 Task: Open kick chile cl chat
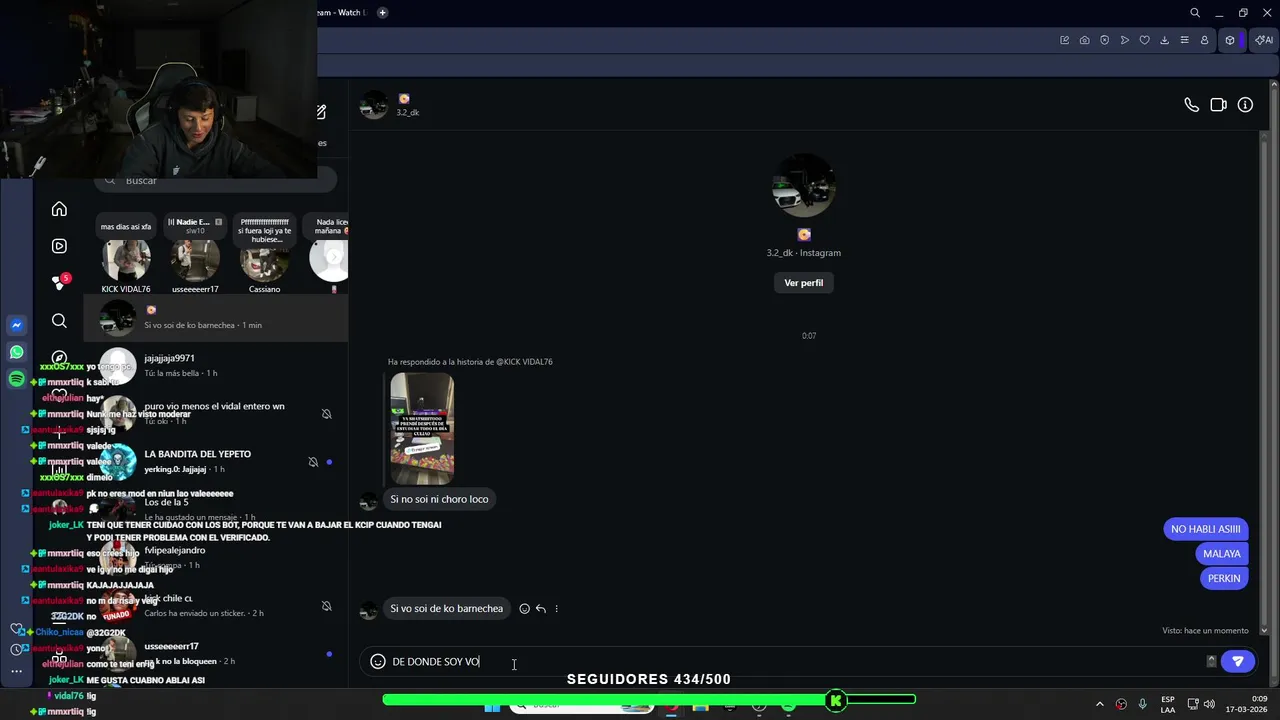tap(216, 605)
